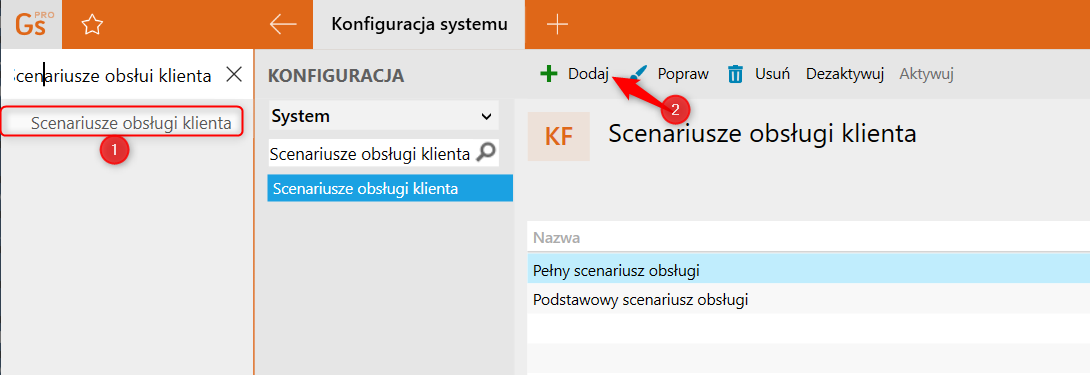Switch to Konfiguracja systemu tab
Screen dimensions: 1090x375
point(419,24)
